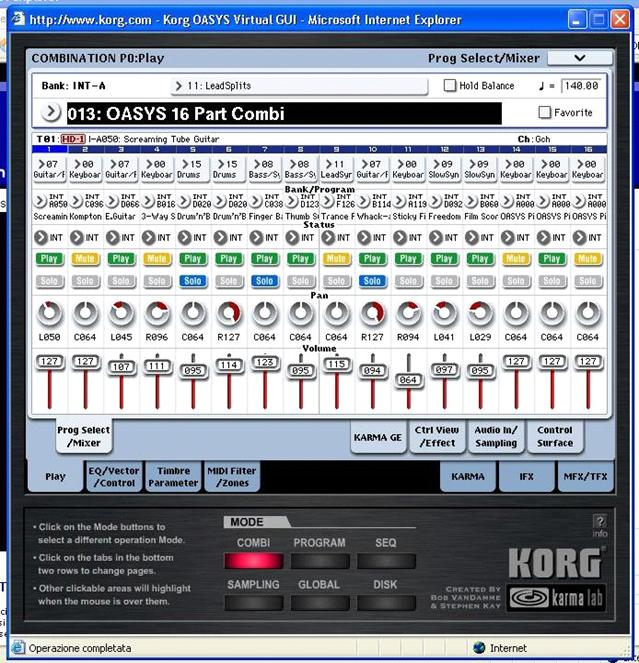
Task: Open status popup arrow for timbre 16
Action: (580, 238)
